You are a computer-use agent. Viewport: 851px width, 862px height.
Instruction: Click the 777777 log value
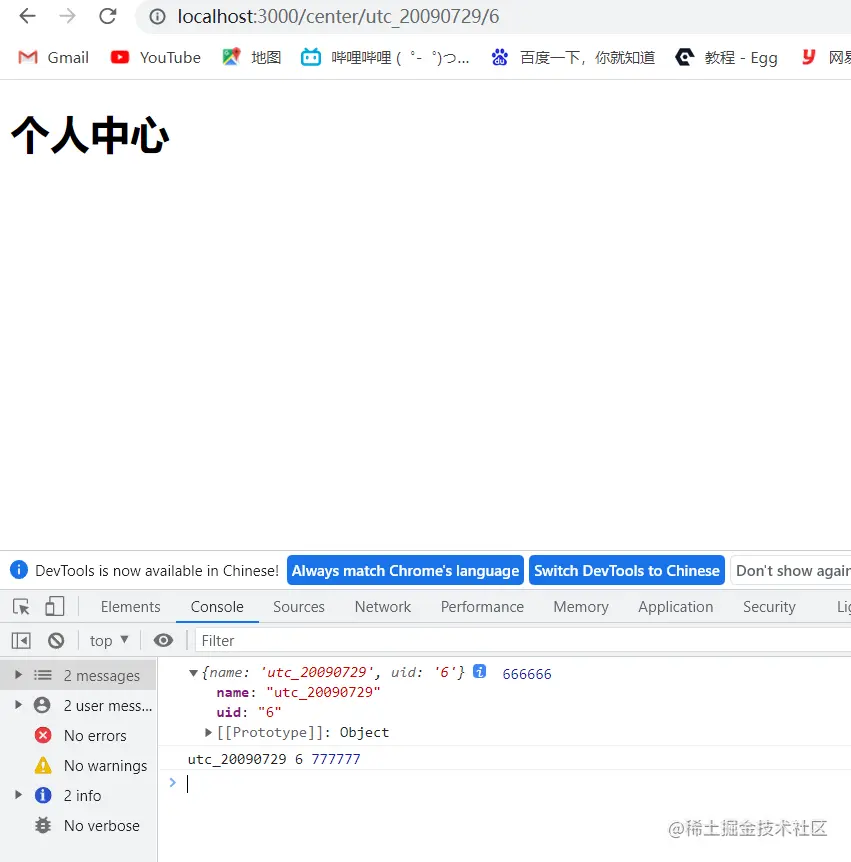pyautogui.click(x=336, y=759)
